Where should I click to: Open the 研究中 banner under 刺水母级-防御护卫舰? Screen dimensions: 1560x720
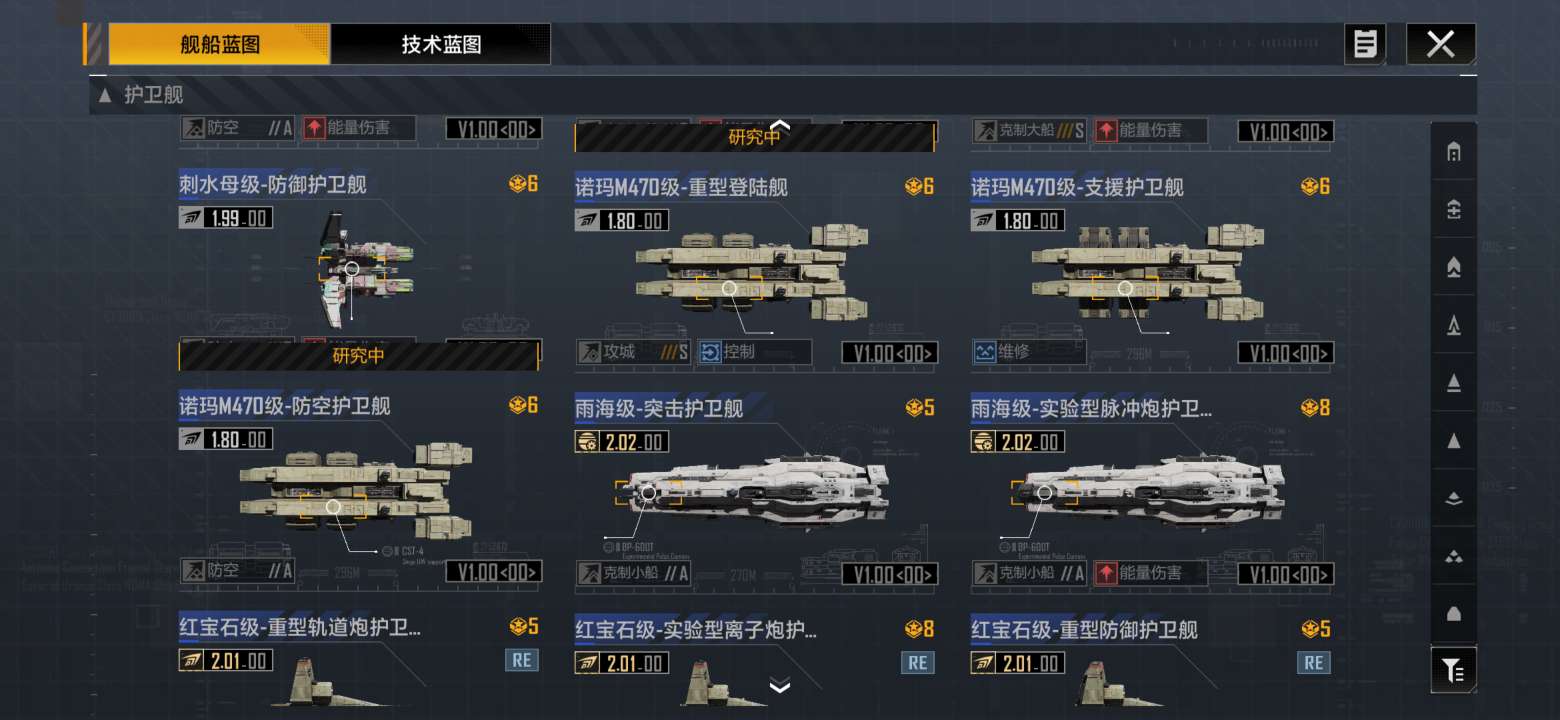(359, 356)
